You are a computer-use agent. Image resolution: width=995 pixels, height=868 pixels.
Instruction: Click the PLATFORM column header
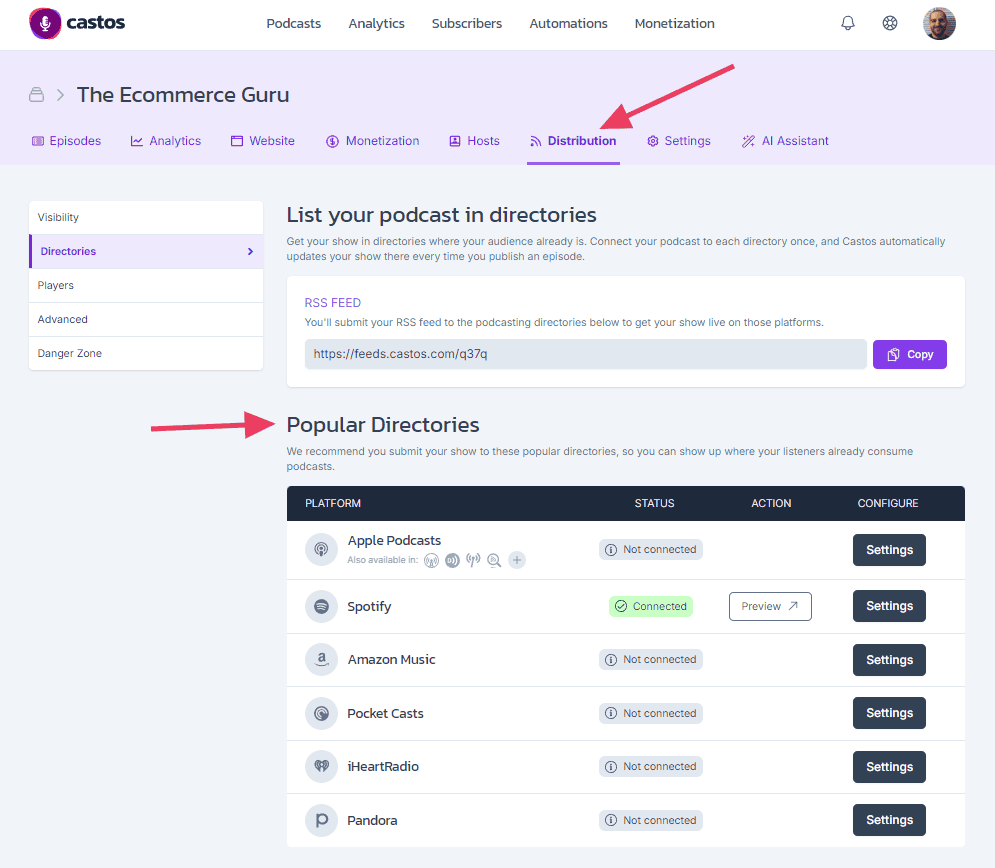coord(333,504)
